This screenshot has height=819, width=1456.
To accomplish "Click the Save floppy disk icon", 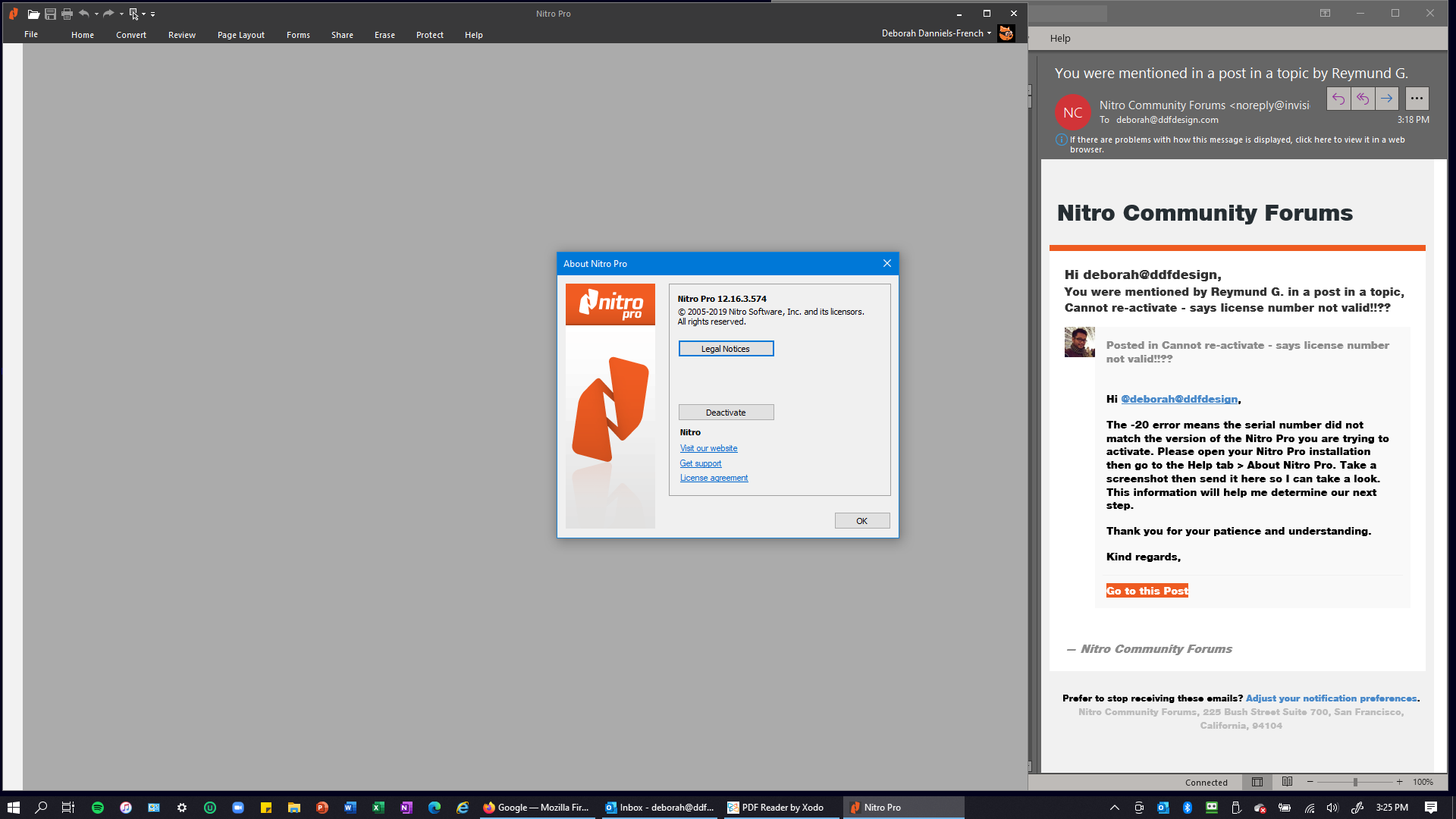I will [x=50, y=14].
